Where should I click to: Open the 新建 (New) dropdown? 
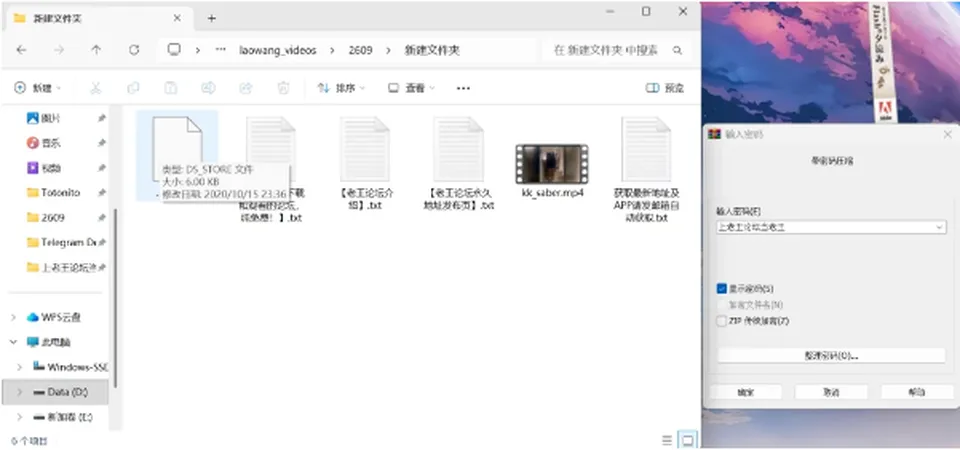(38, 88)
